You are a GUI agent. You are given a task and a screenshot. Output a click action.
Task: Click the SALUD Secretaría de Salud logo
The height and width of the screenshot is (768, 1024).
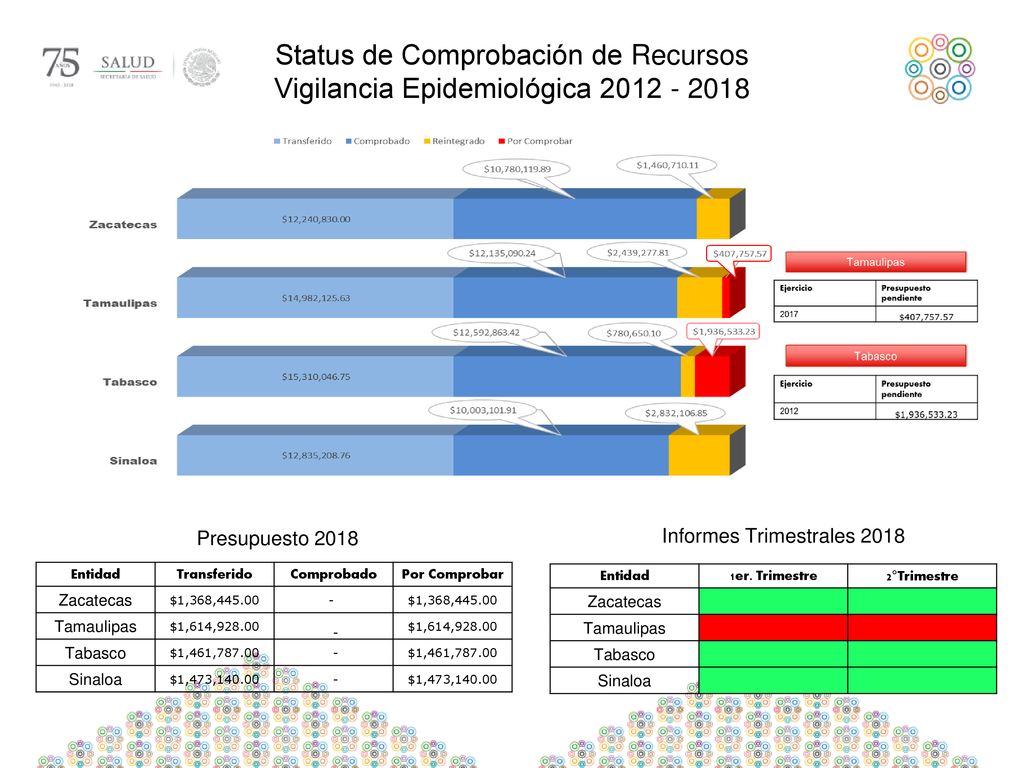click(128, 66)
